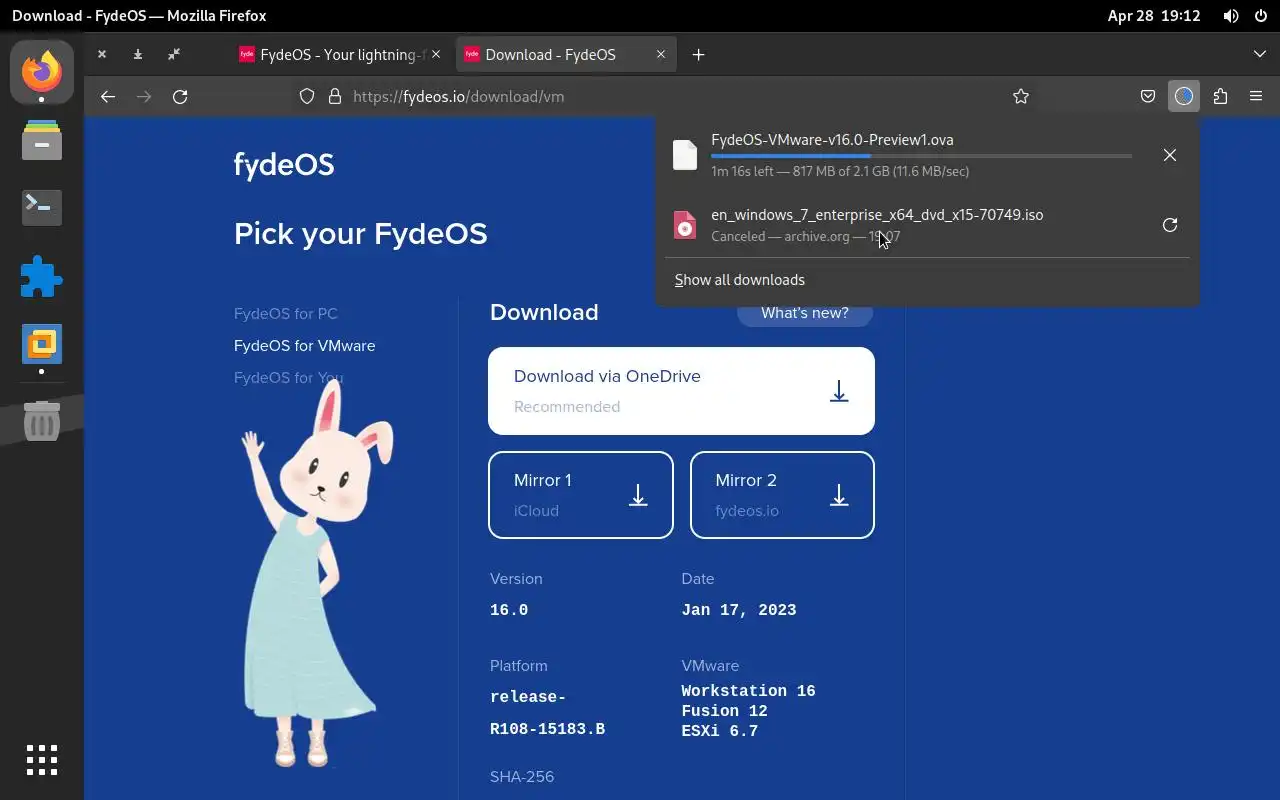Go back one page
The height and width of the screenshot is (800, 1280).
click(108, 97)
